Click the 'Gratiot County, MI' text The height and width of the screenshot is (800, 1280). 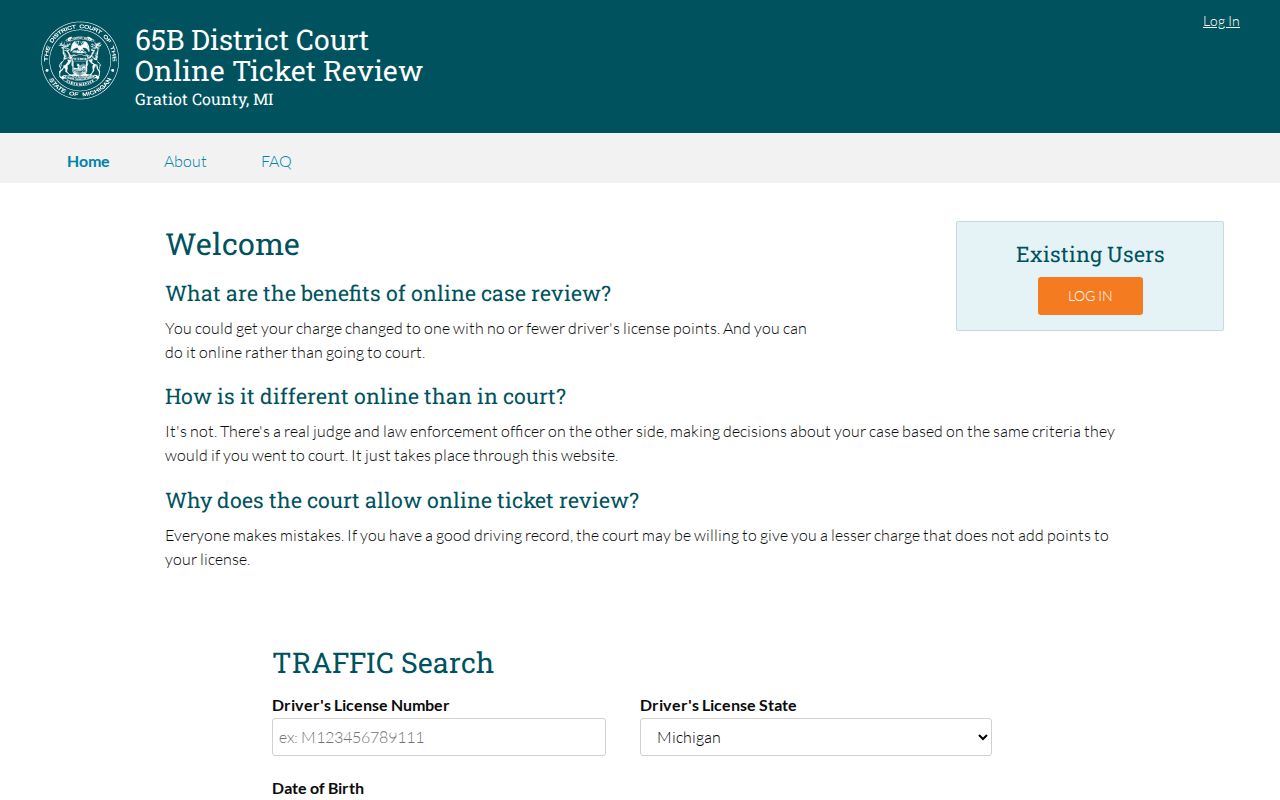tap(204, 100)
